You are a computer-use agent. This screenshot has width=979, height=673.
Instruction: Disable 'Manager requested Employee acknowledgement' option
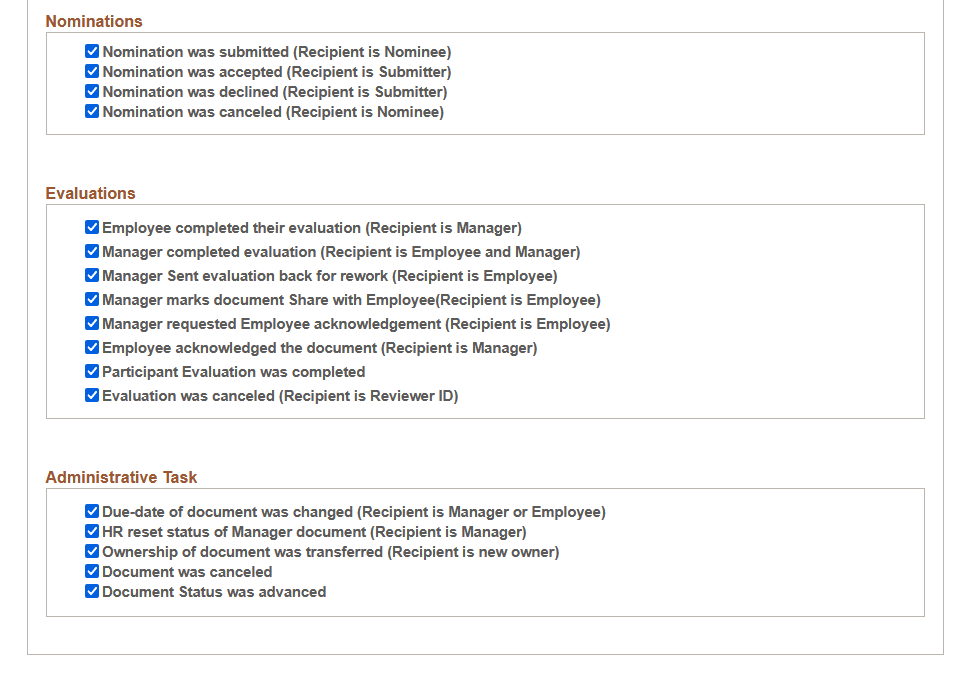(x=92, y=323)
